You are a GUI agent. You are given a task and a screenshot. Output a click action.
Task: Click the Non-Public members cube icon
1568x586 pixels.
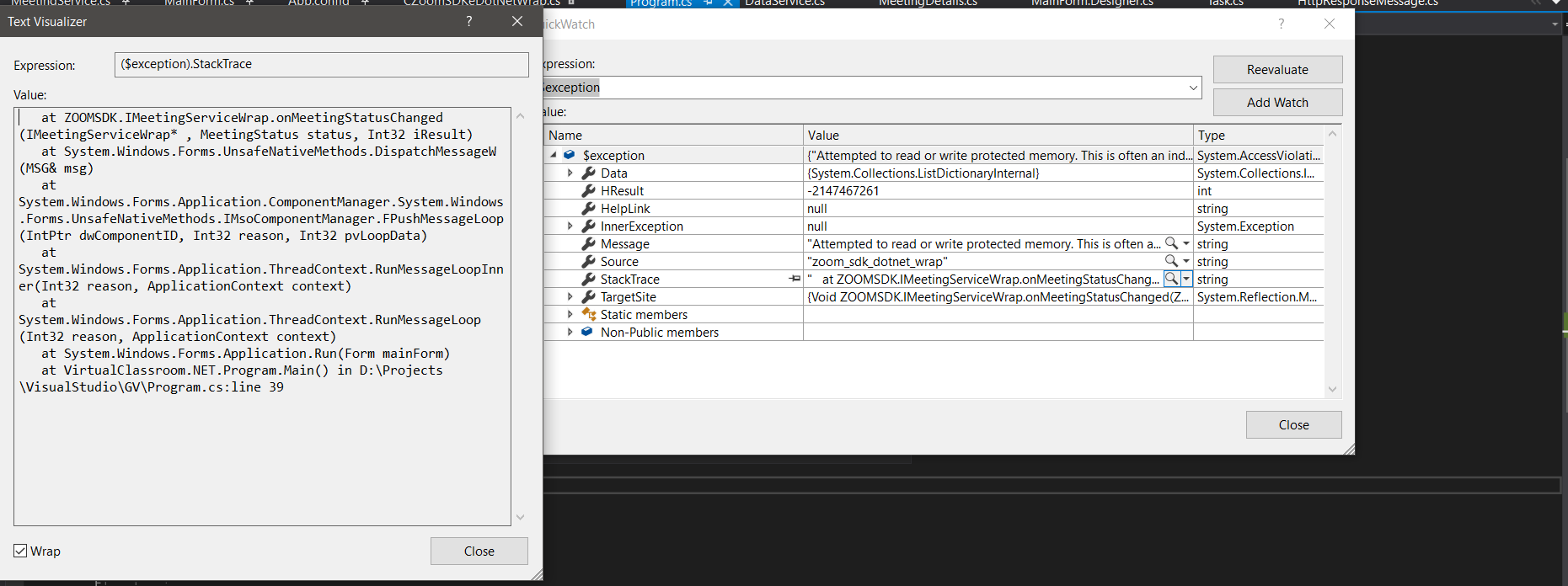587,332
